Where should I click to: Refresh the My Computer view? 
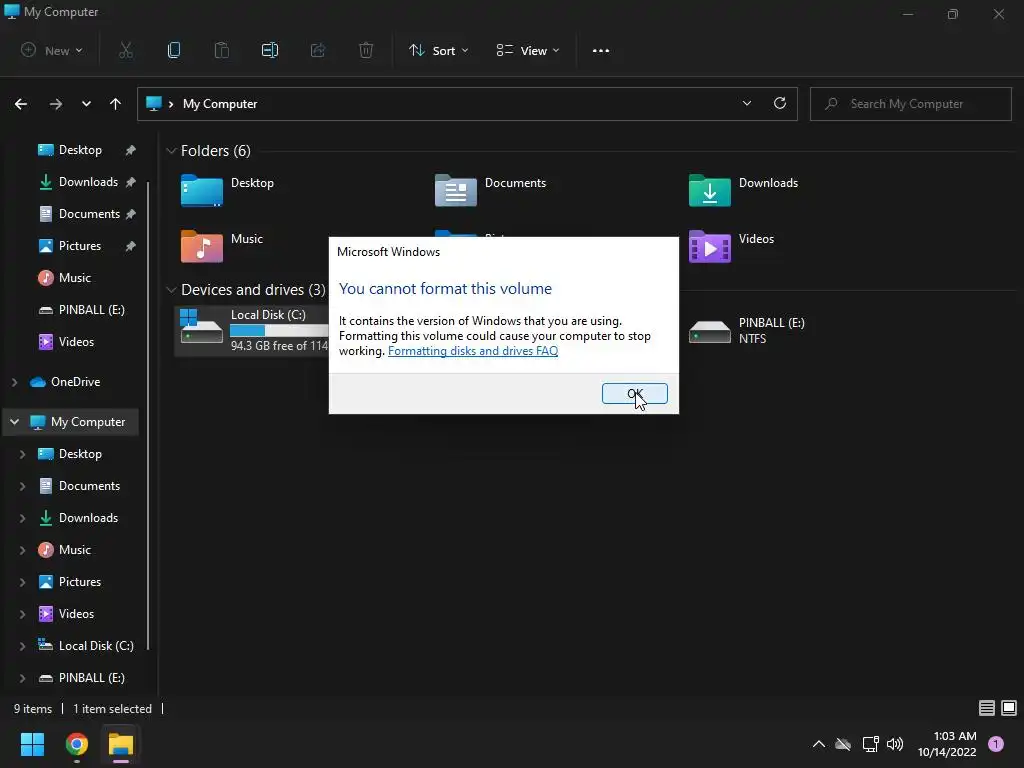tap(780, 103)
